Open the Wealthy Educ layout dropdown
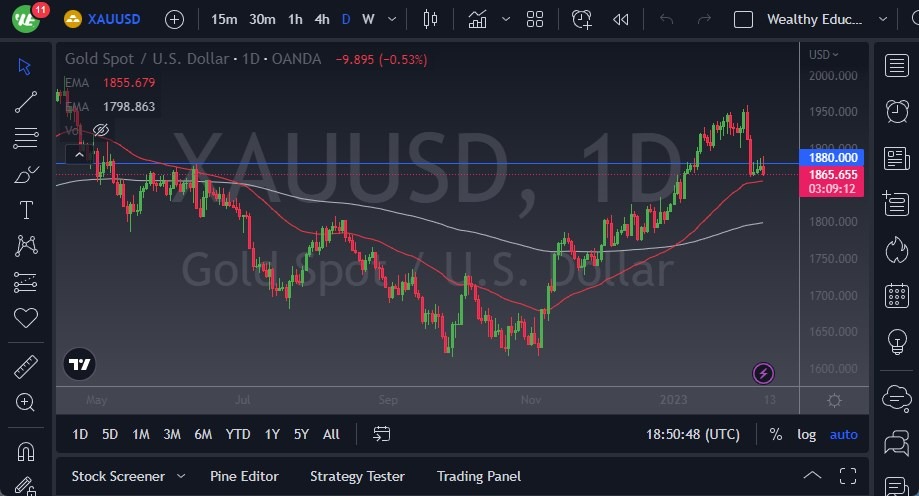Viewport: 919px width, 496px height. pos(826,19)
